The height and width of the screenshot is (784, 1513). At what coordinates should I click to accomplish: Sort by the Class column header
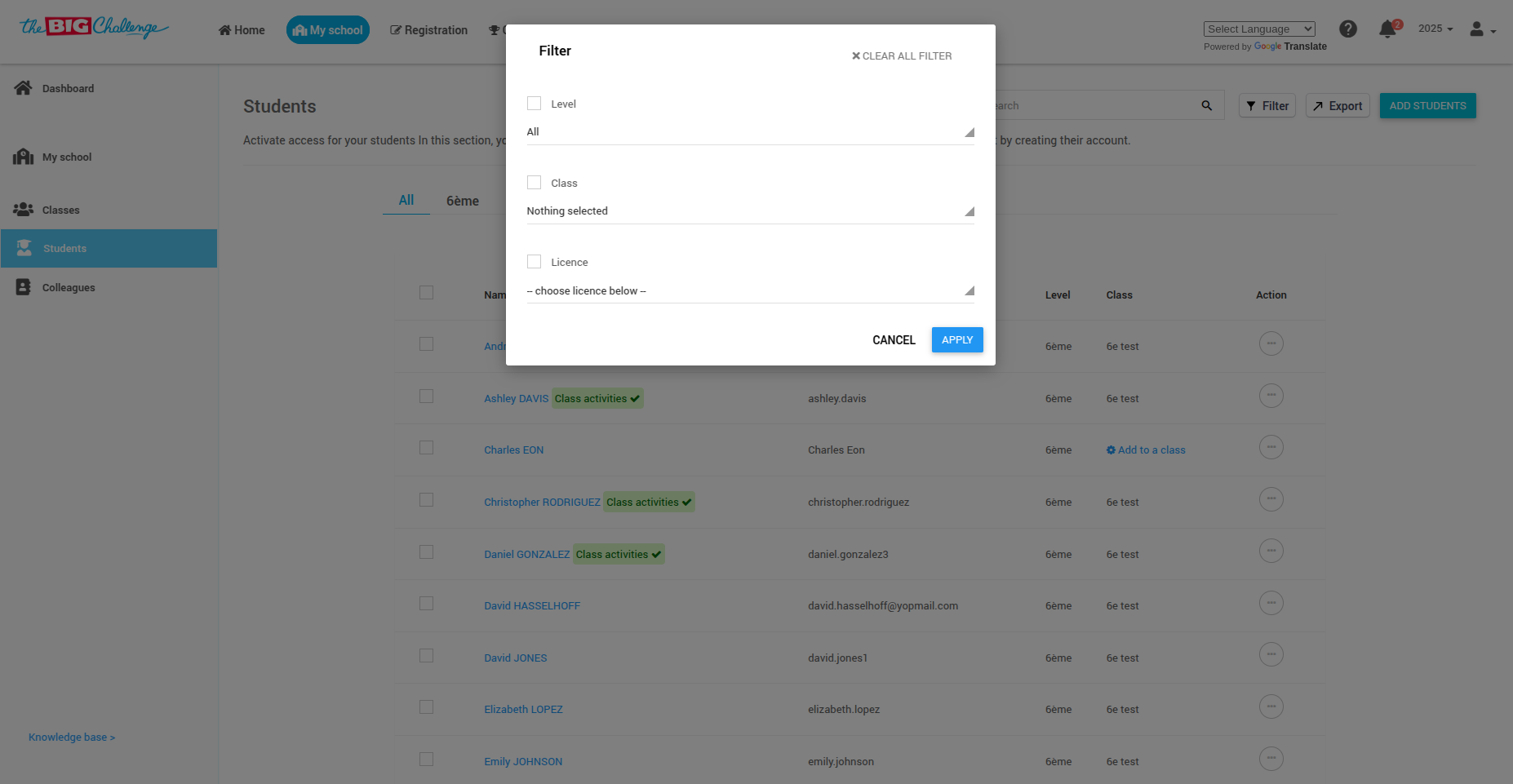coord(1120,295)
